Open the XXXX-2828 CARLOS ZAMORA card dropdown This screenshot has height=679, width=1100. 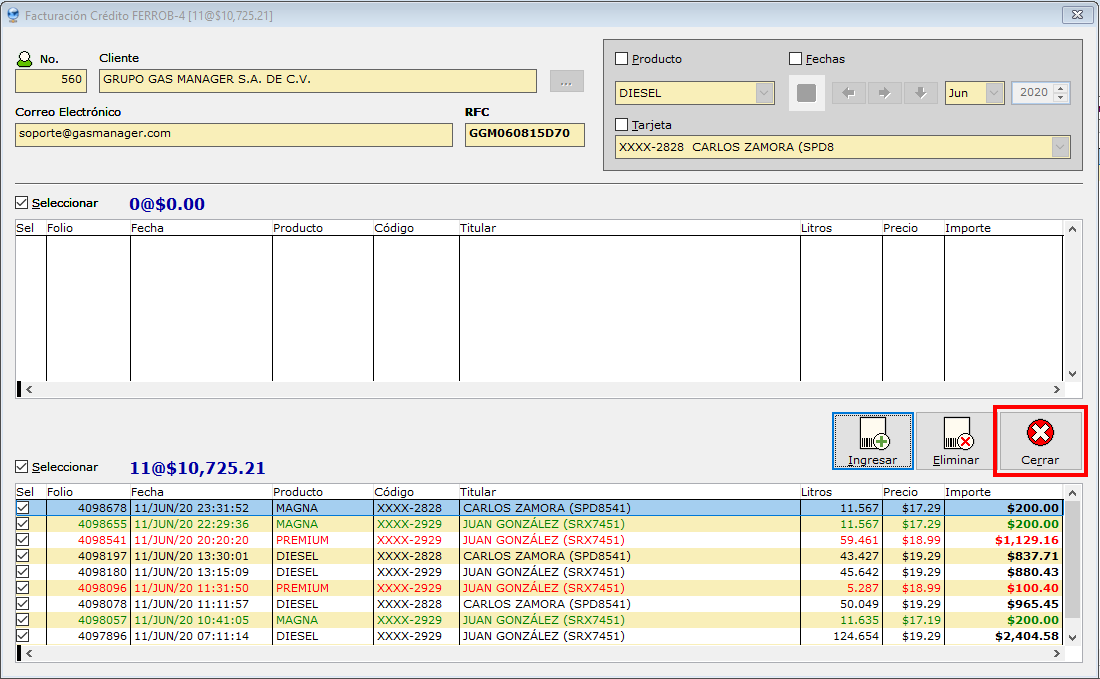coord(1059,147)
